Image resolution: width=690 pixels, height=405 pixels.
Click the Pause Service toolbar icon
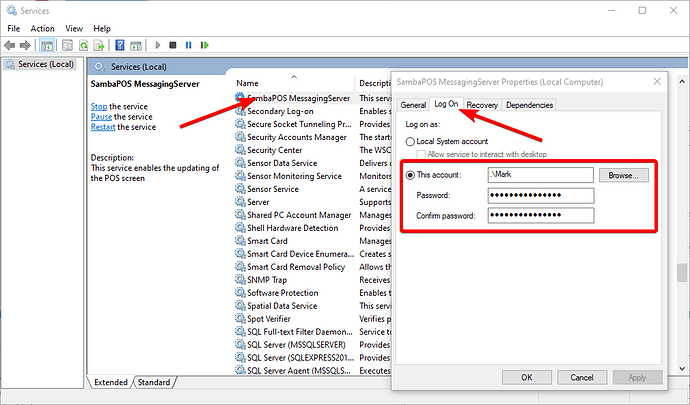click(x=189, y=45)
